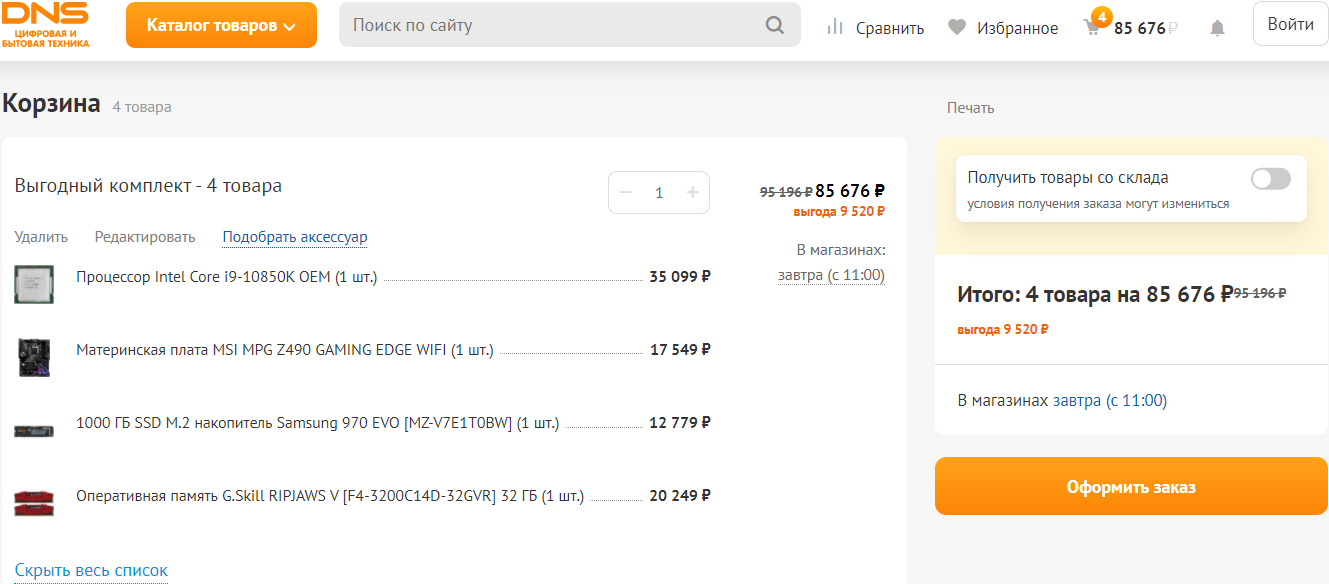Viewport: 1329px width, 584px height.
Task: Click the Войти login button
Action: tap(1290, 24)
